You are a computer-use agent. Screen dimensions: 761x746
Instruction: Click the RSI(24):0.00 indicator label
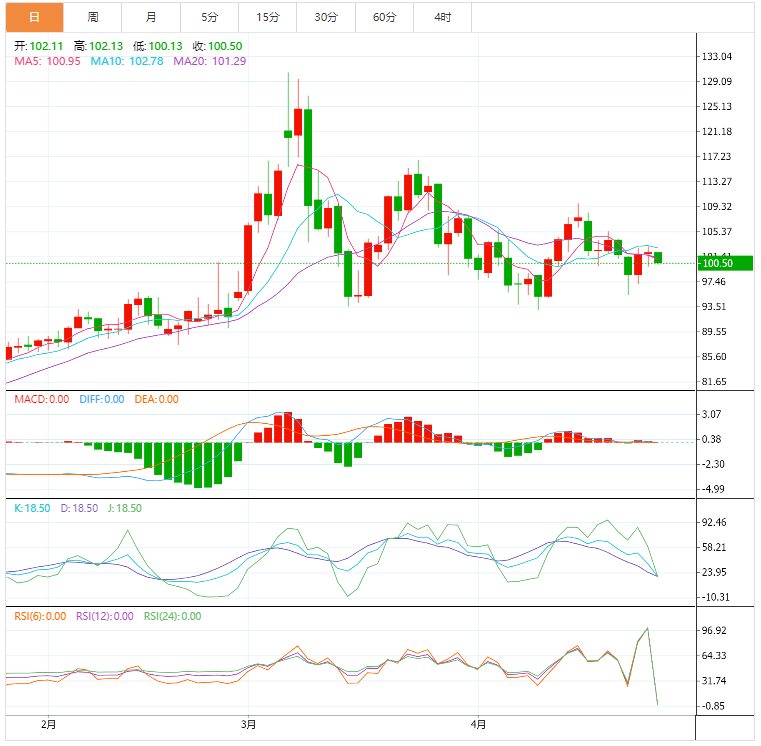(x=173, y=616)
